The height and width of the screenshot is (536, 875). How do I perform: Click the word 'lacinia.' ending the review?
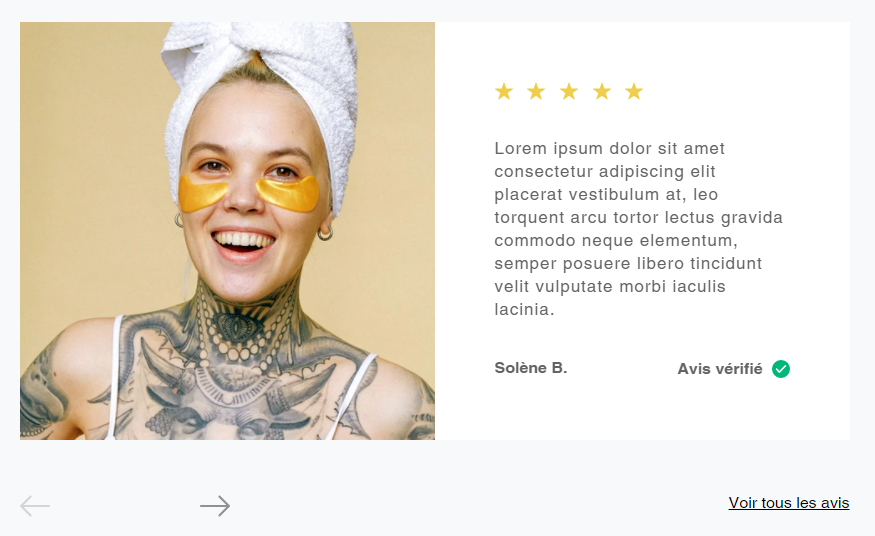pyautogui.click(x=525, y=309)
